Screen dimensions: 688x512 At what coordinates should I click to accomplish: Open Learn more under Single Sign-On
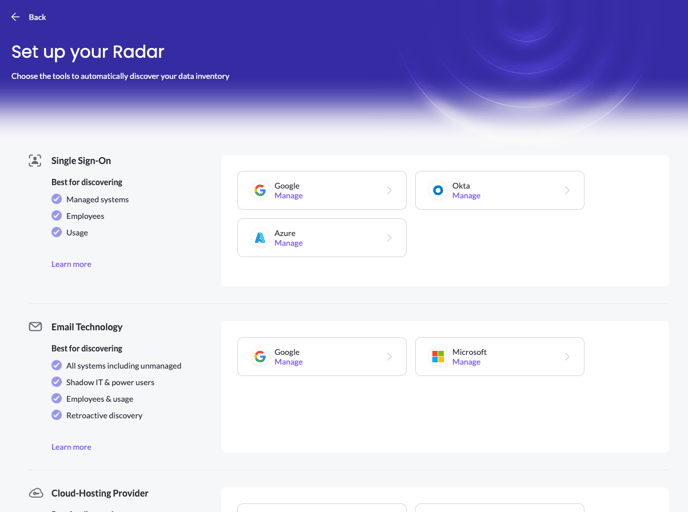[71, 264]
